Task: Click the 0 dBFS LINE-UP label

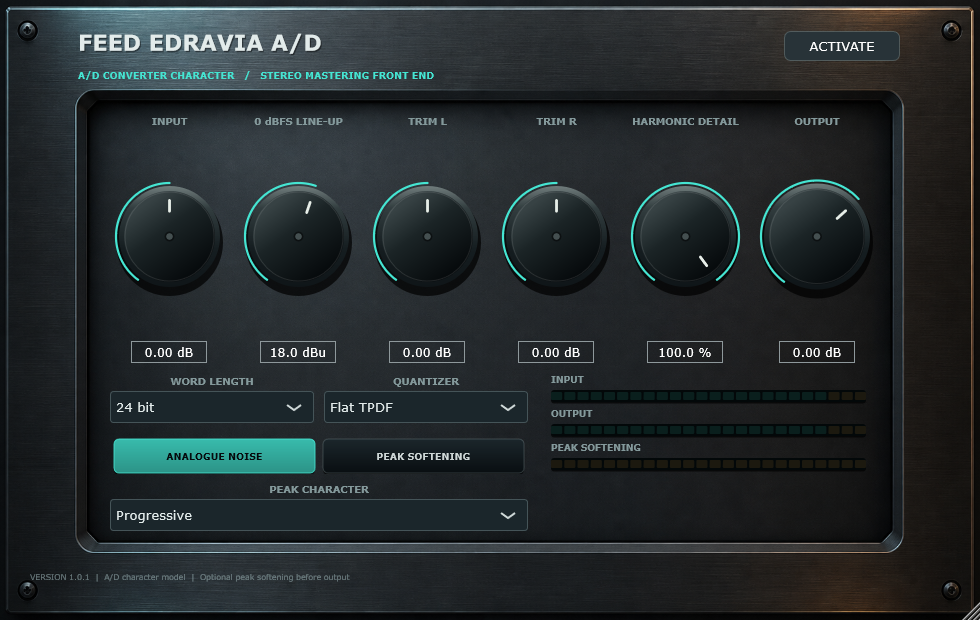Action: point(298,121)
